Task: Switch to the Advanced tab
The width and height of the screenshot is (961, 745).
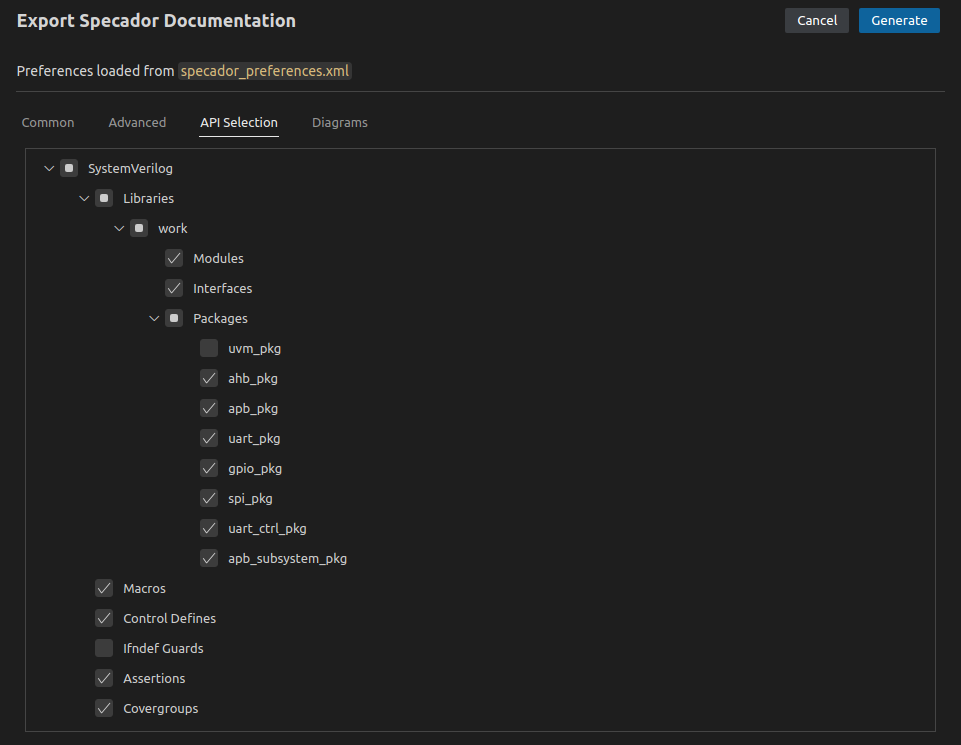Action: [137, 122]
